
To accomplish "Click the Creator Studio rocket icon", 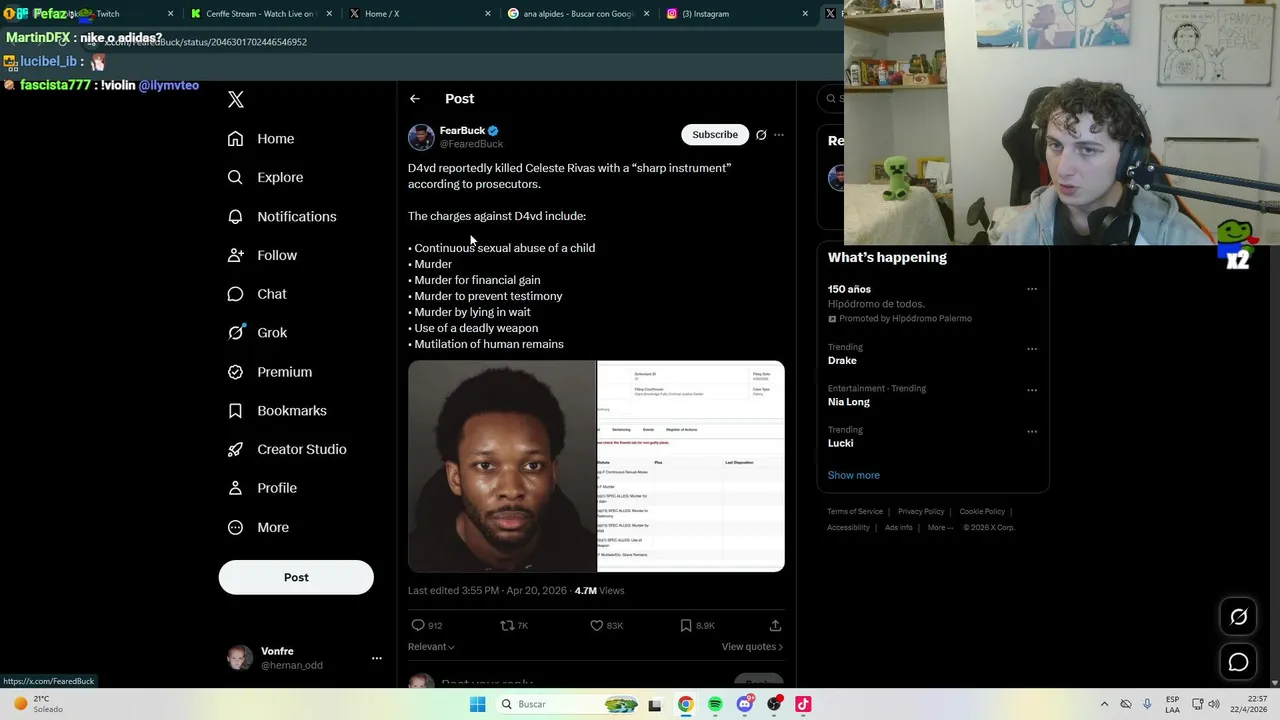I will point(235,449).
